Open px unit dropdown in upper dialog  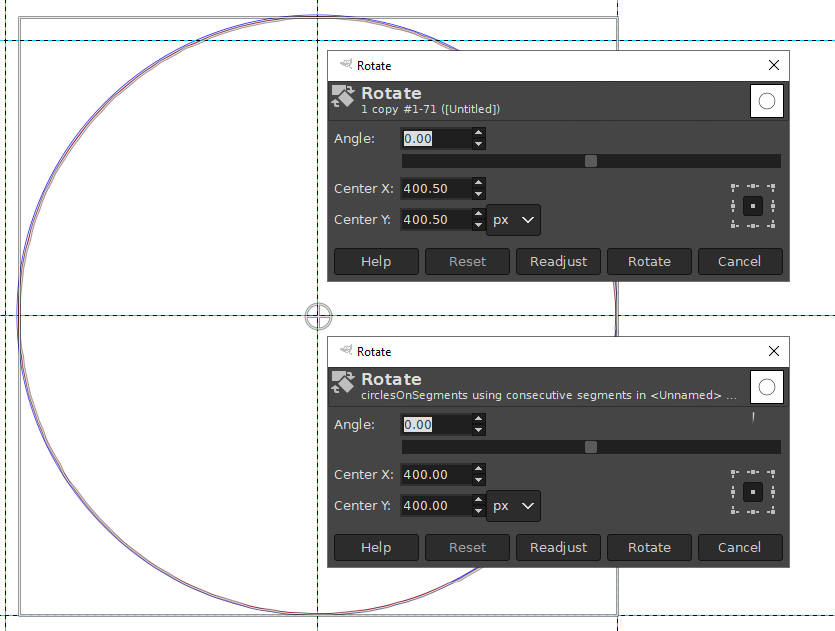(x=513, y=220)
